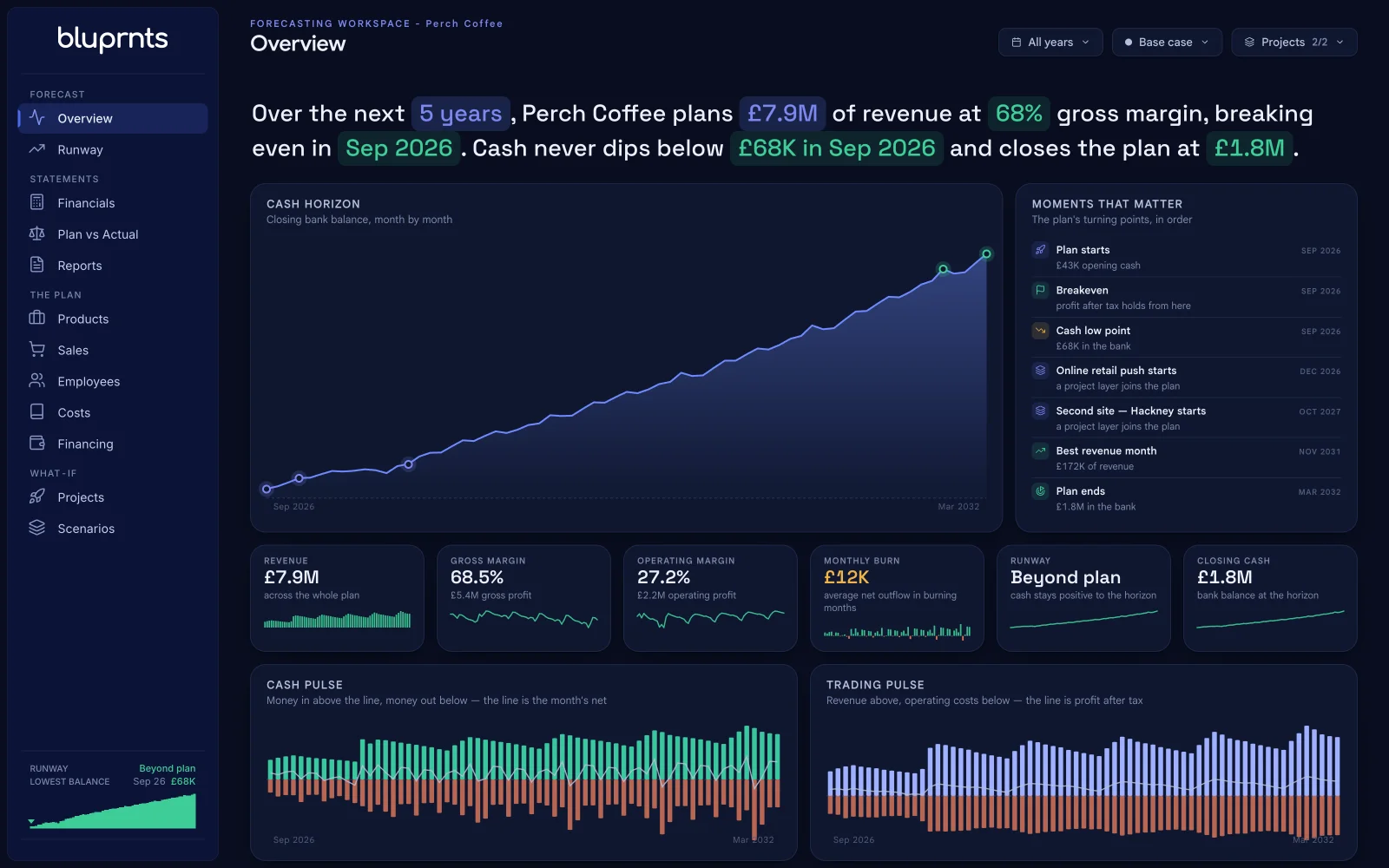Go to the Runway page
The height and width of the screenshot is (868, 1389).
113,149
